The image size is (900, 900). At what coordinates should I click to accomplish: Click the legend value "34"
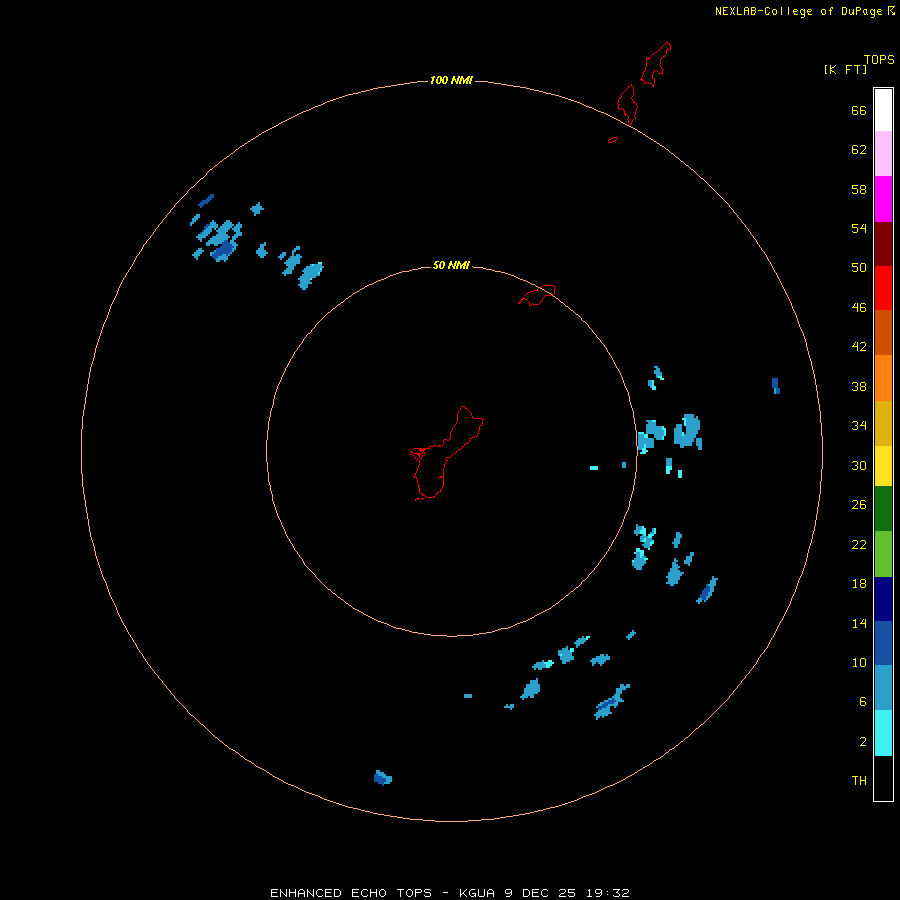pos(859,426)
